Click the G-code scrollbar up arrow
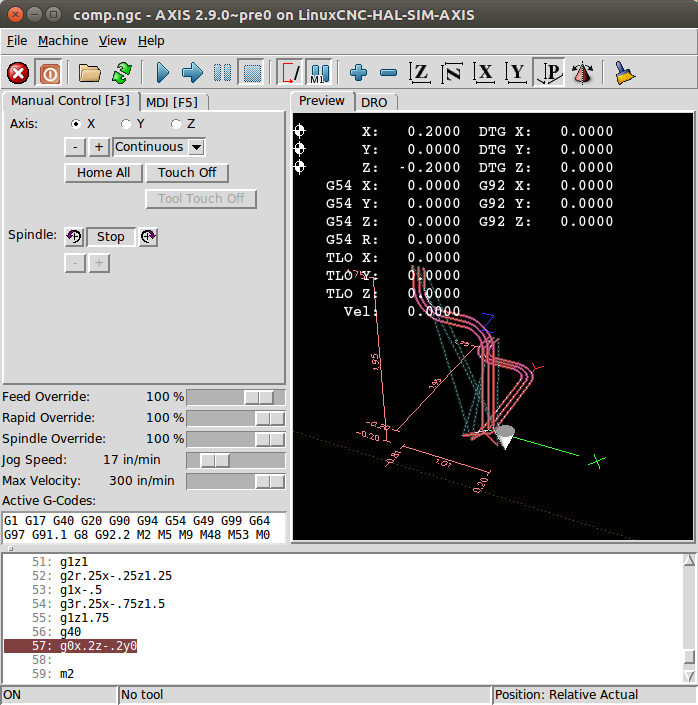The width and height of the screenshot is (698, 705). click(689, 560)
